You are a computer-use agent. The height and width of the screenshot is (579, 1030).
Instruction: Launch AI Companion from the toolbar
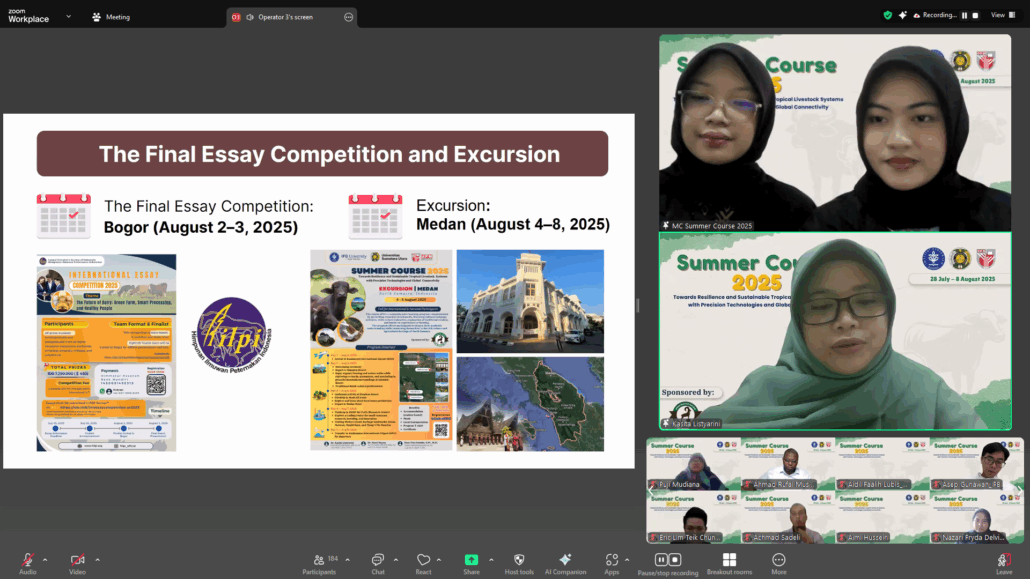click(x=565, y=560)
